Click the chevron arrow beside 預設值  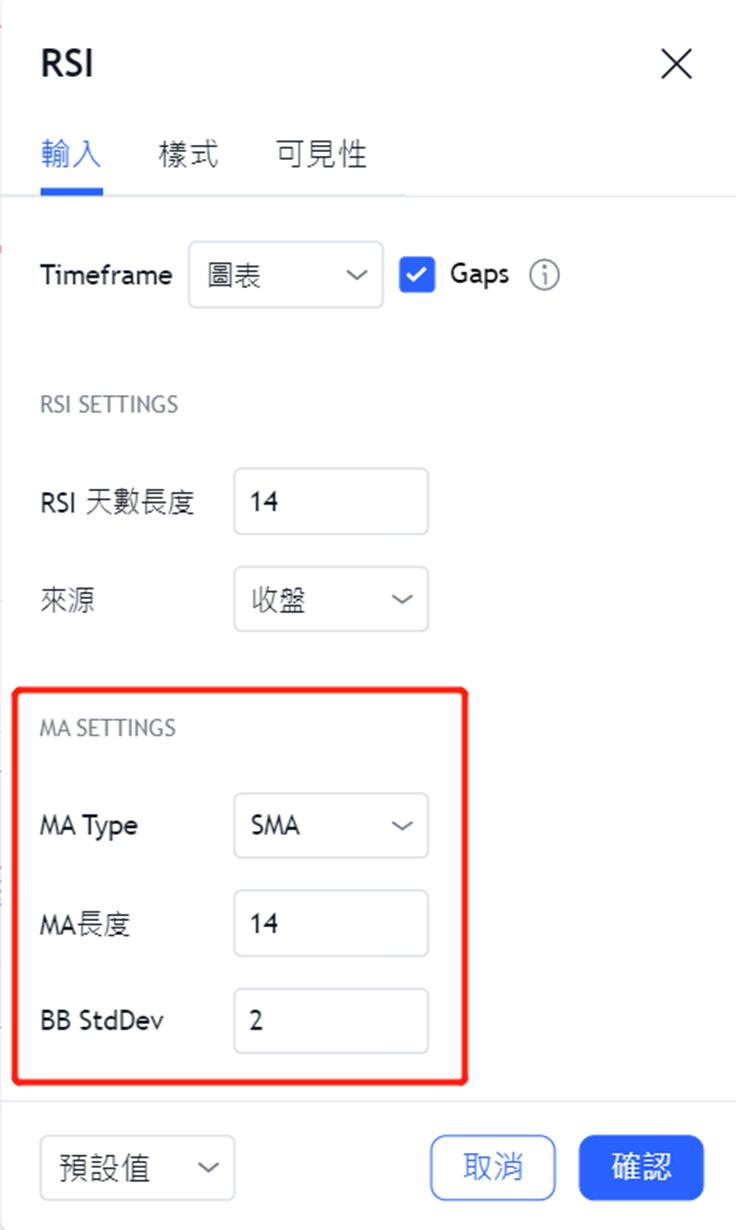tap(208, 1167)
